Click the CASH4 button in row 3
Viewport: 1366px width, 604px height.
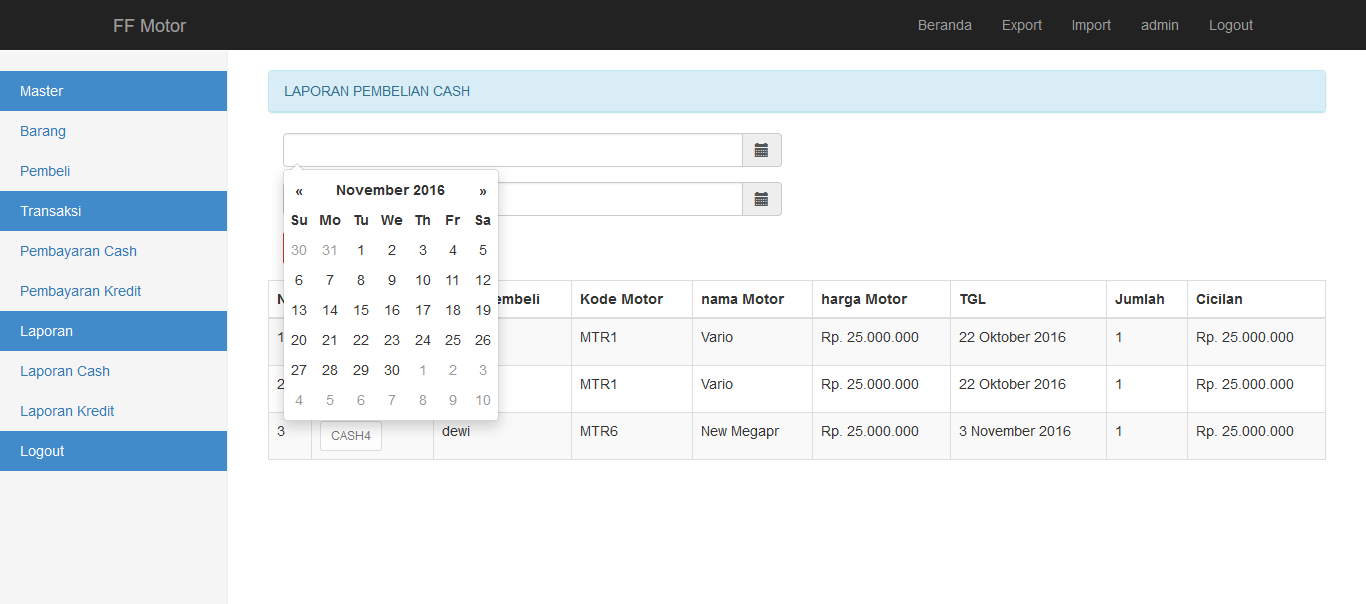point(351,436)
